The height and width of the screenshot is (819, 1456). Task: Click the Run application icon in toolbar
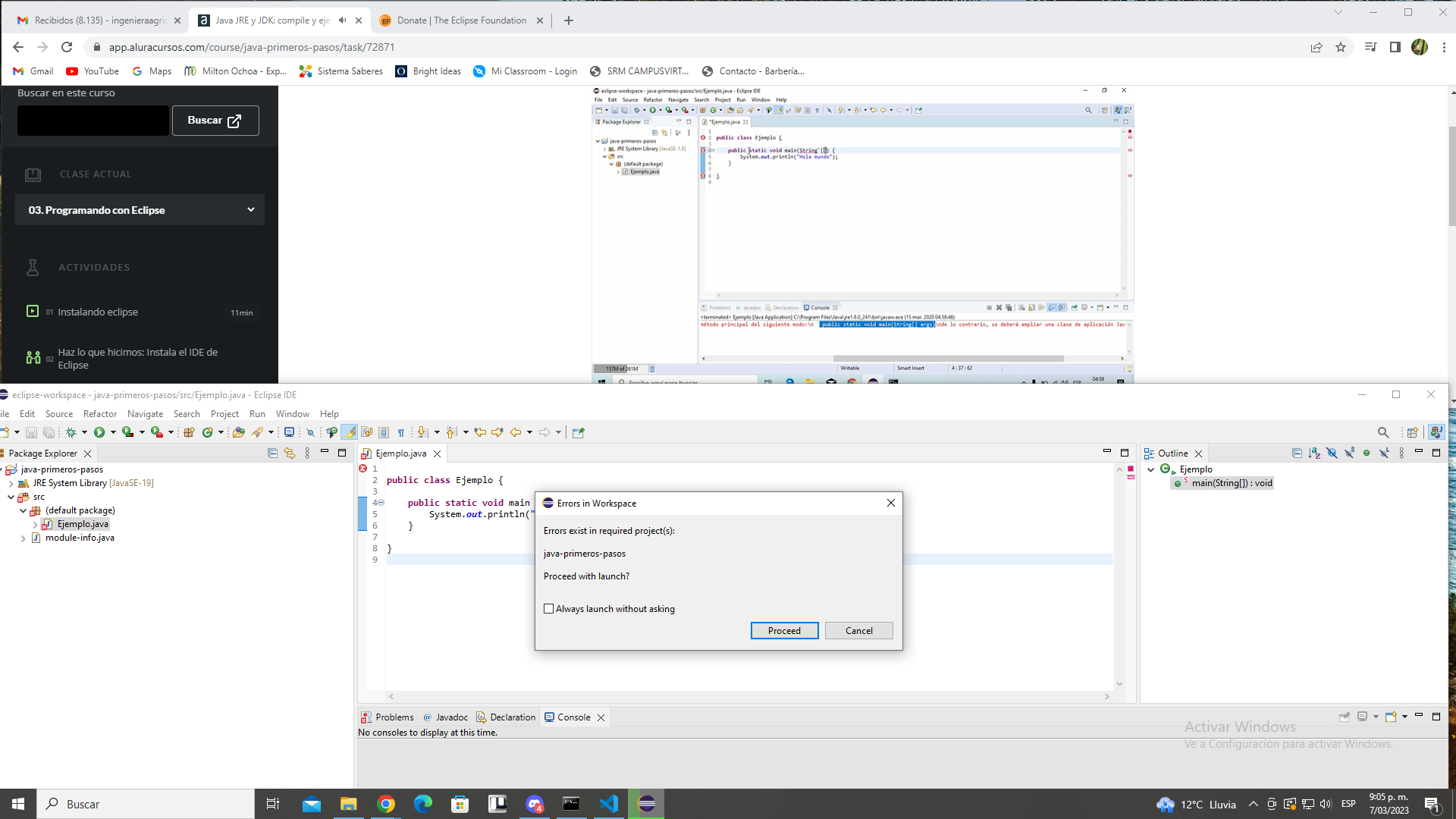point(99,432)
